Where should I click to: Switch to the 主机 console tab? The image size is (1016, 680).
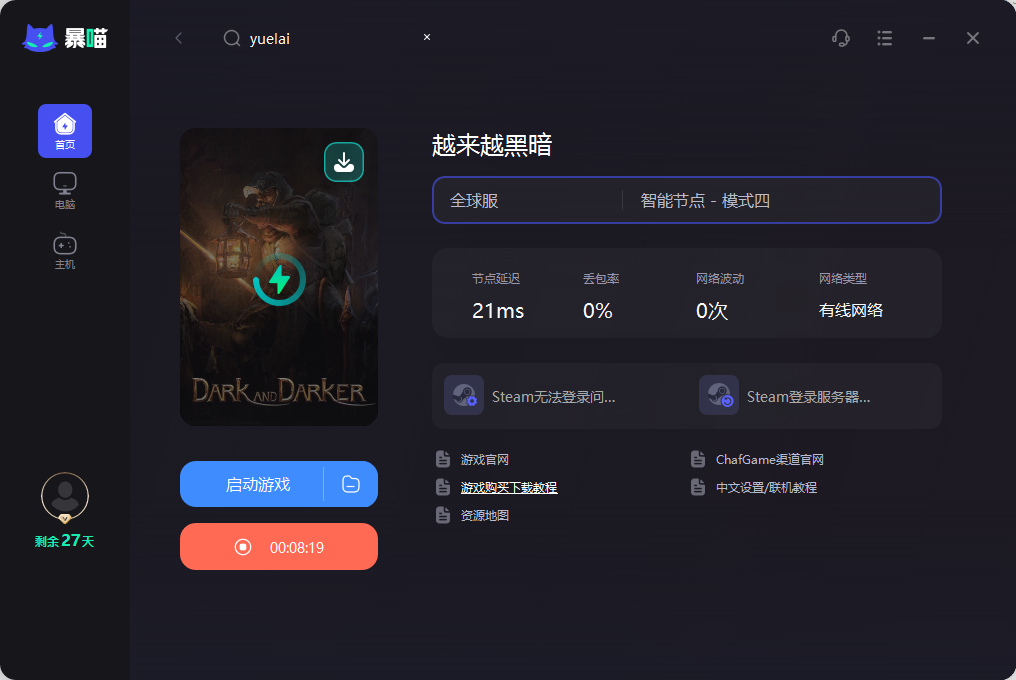(x=65, y=251)
